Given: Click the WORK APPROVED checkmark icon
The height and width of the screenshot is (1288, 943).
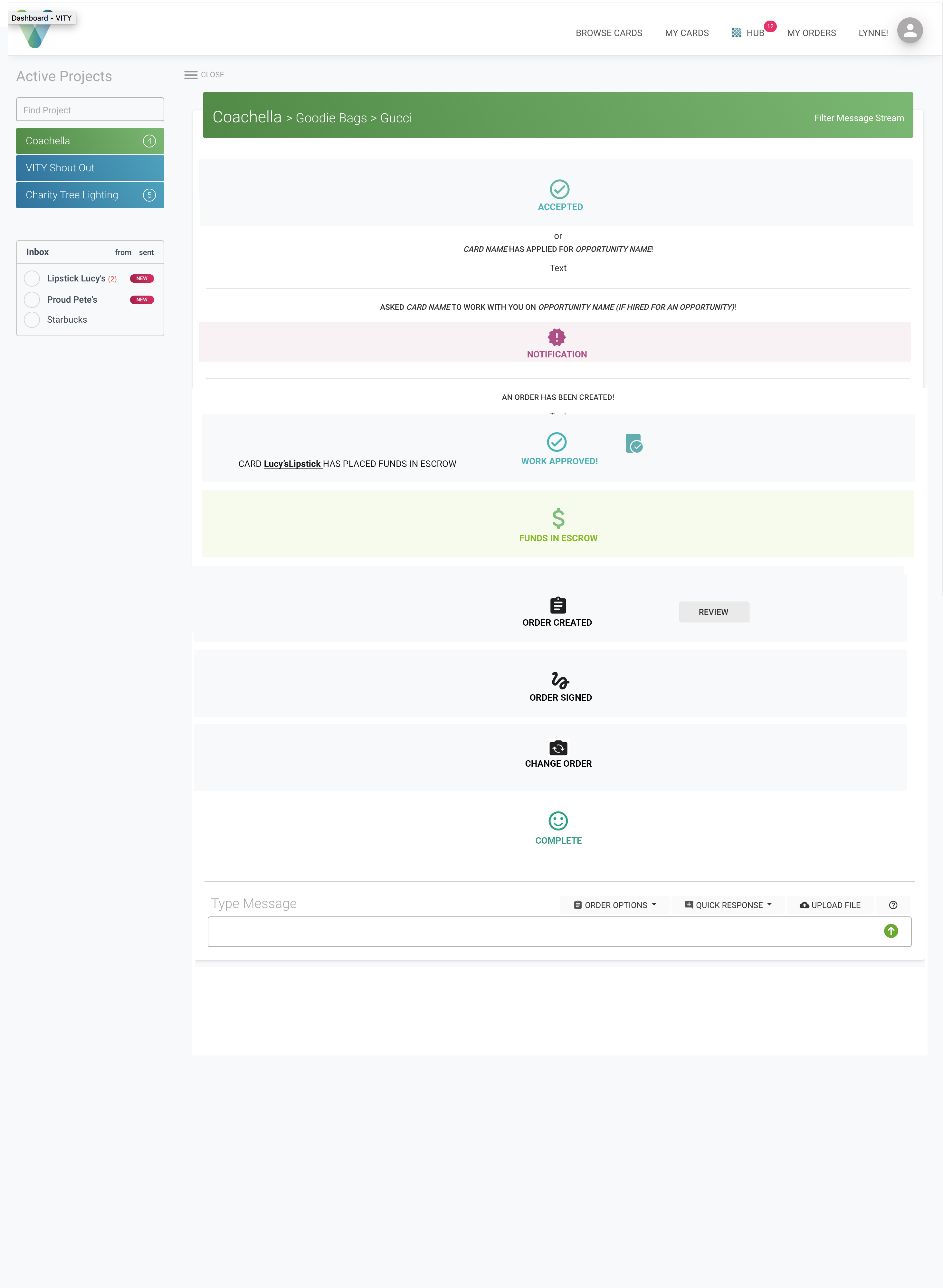Looking at the screenshot, I should [557, 442].
